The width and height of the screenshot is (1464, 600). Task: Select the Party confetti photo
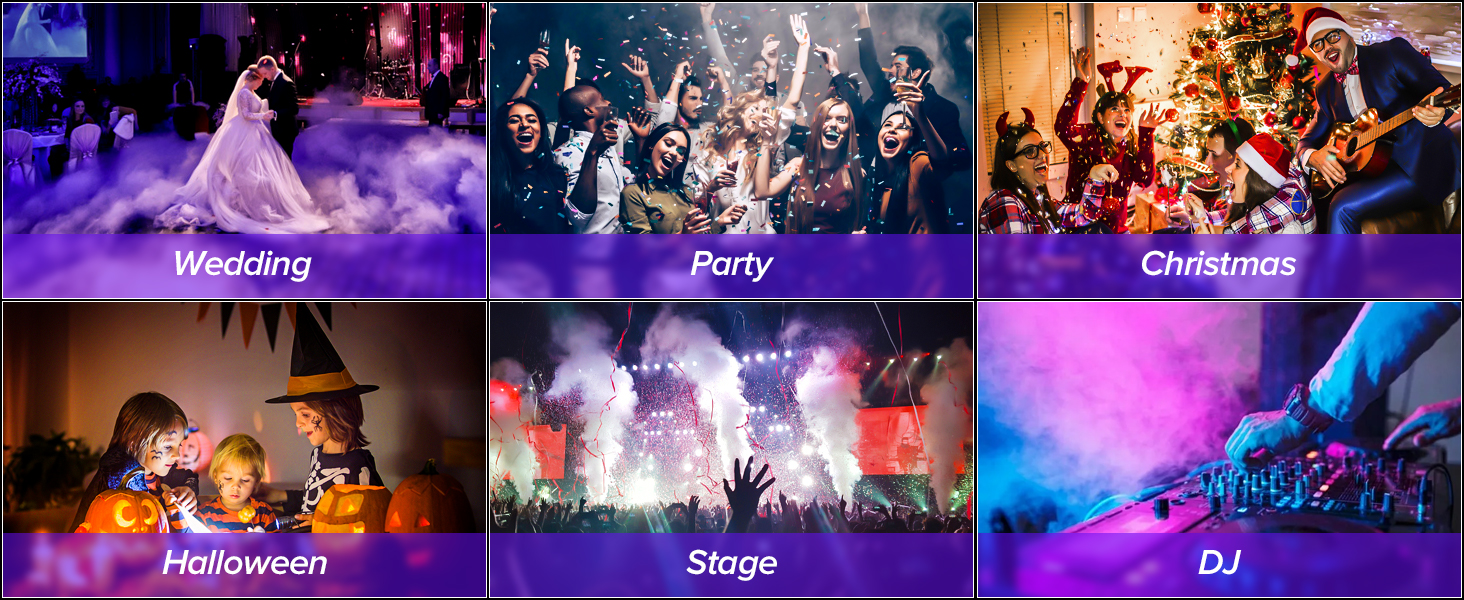pos(731,118)
